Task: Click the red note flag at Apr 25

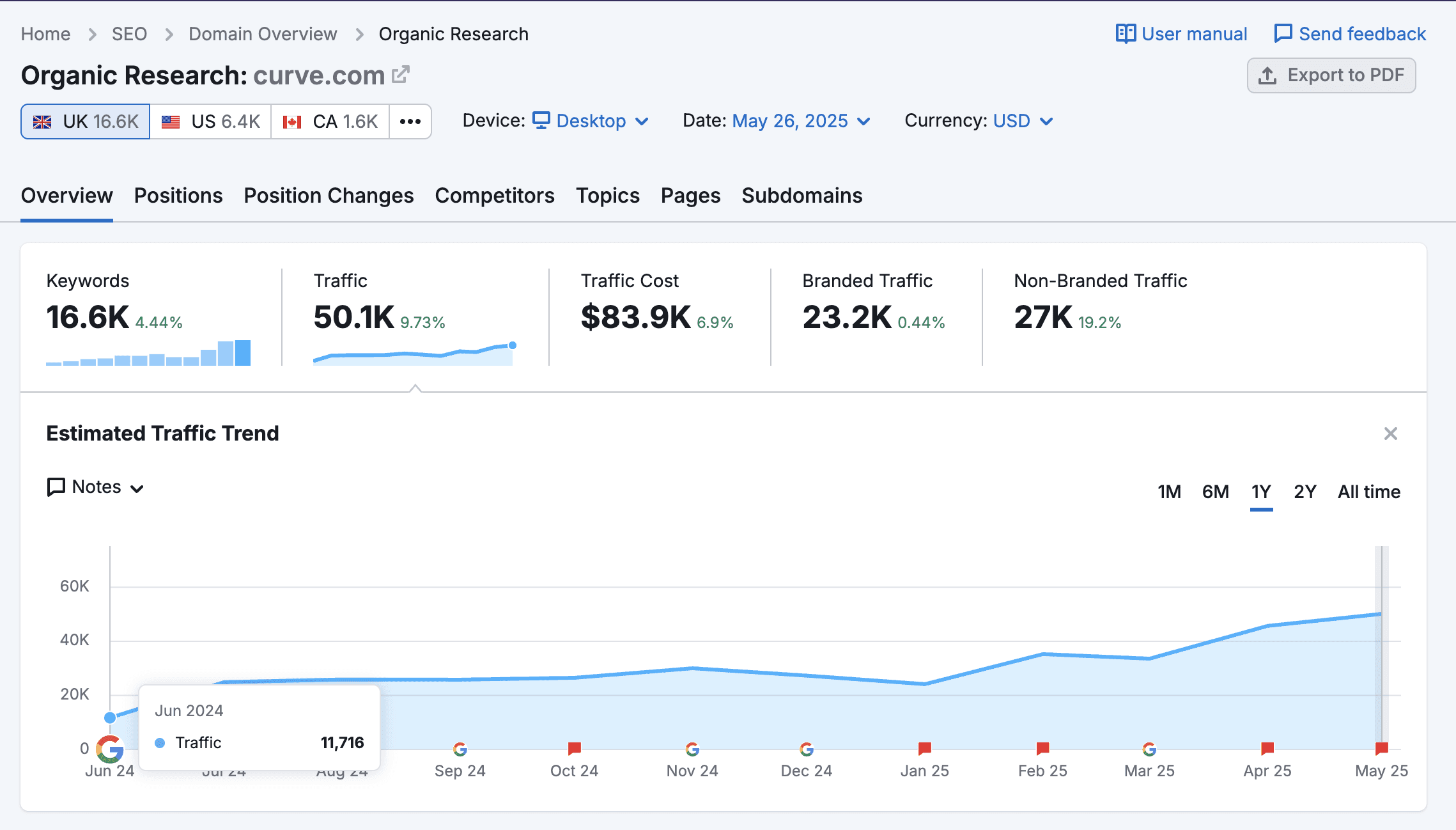Action: (x=1267, y=748)
